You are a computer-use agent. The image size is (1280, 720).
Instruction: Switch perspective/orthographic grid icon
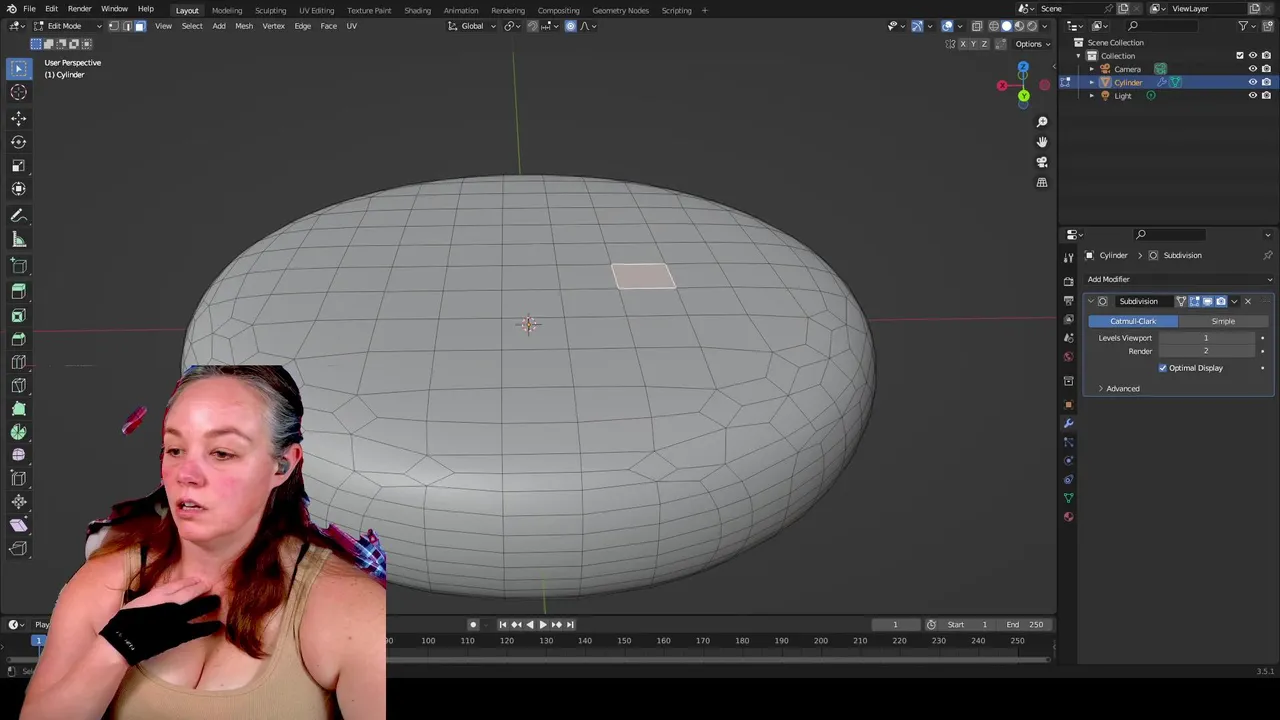coord(1042,183)
